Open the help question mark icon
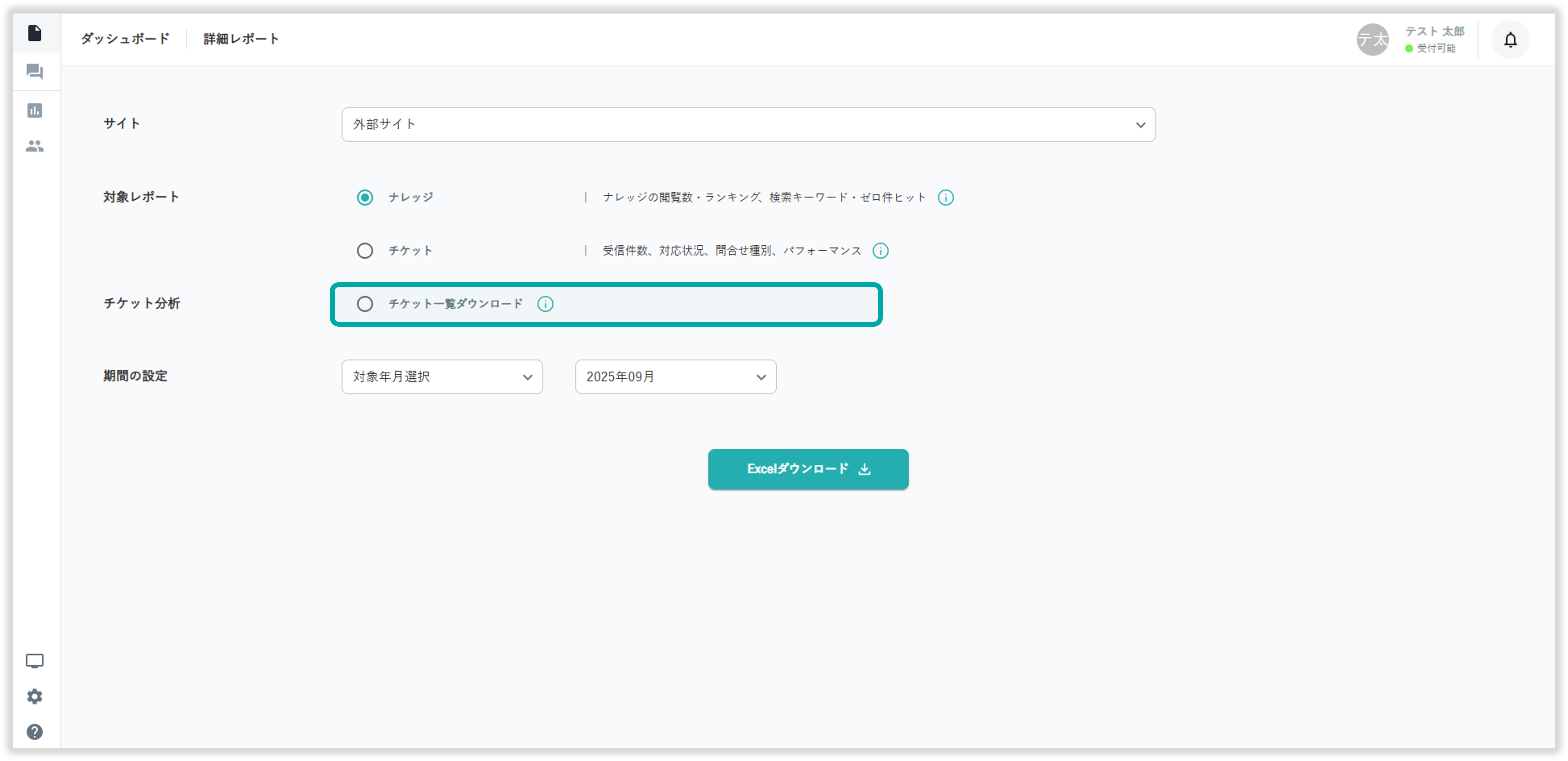This screenshot has width=1568, height=761. [x=35, y=731]
